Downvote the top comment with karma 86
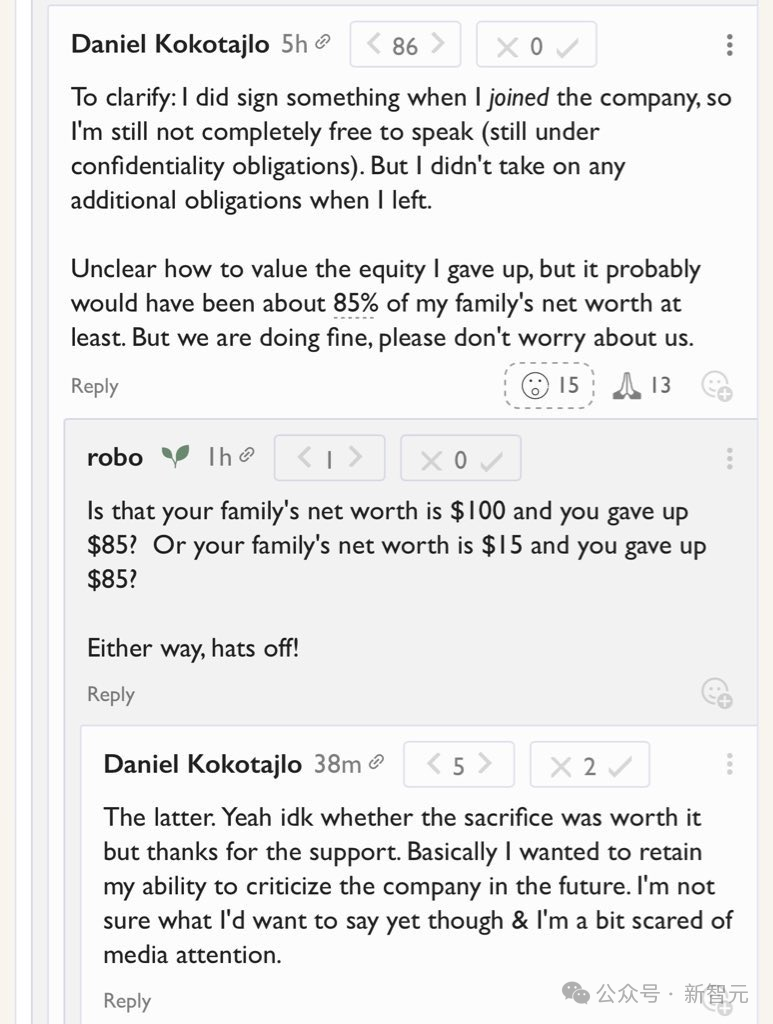 (375, 45)
